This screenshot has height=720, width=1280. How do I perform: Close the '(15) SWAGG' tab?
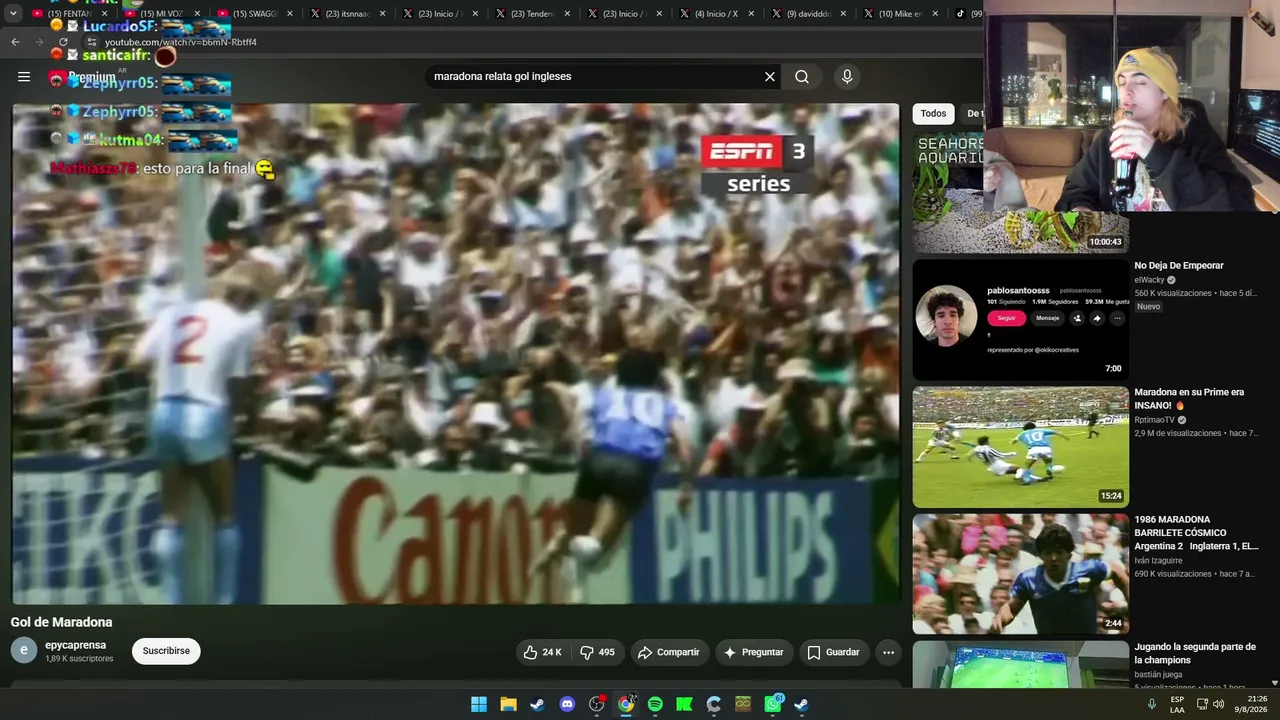pos(290,14)
